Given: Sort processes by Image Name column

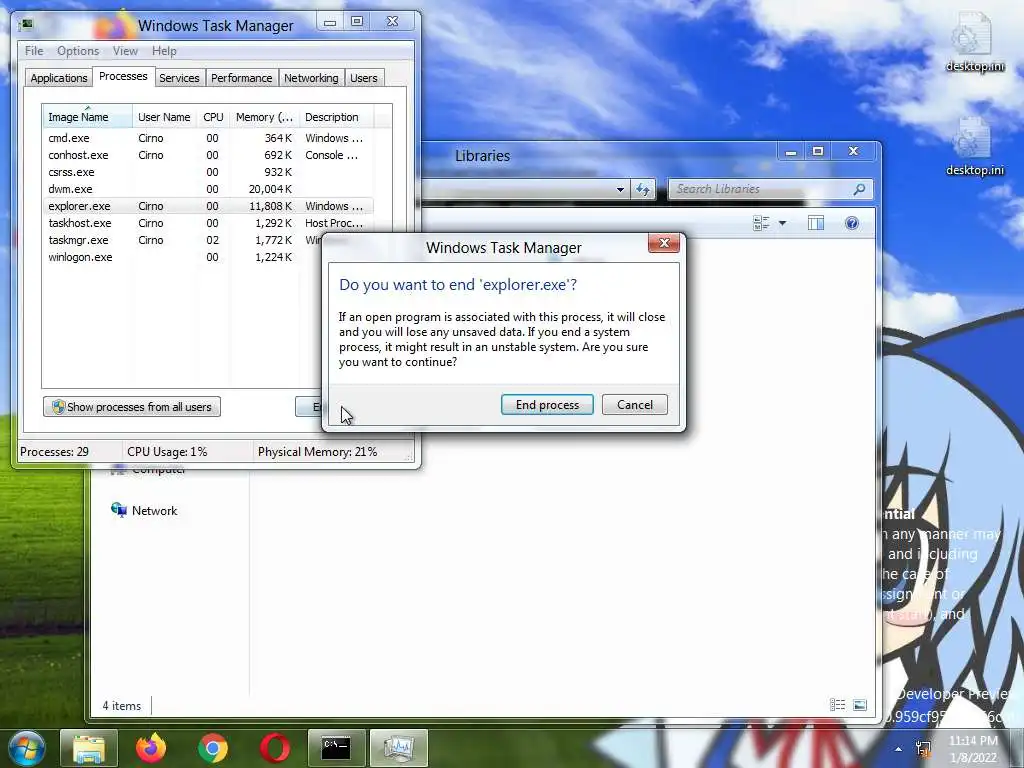Looking at the screenshot, I should (87, 117).
